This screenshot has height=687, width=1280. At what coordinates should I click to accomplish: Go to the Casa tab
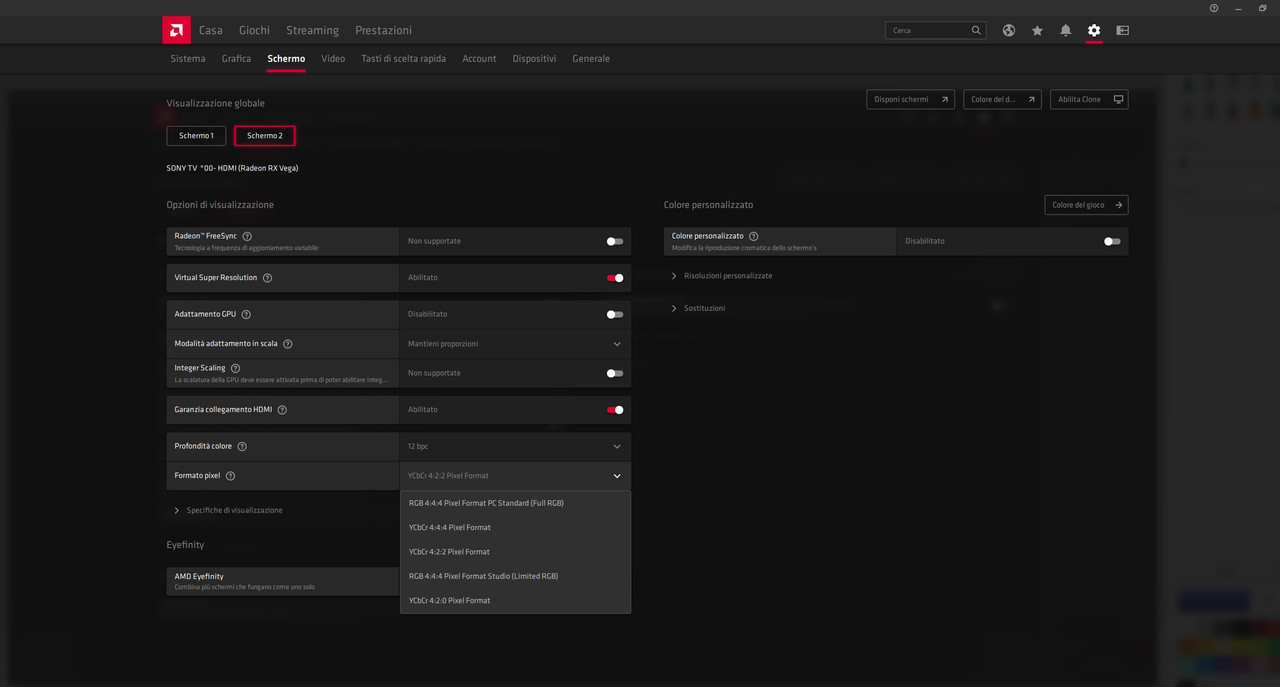pos(211,30)
